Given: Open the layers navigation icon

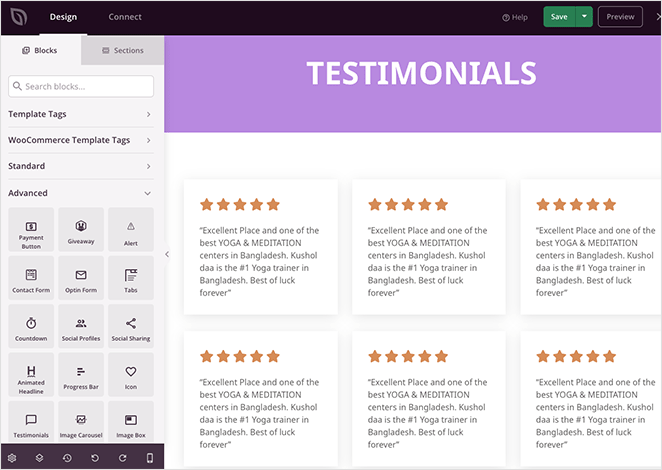Looking at the screenshot, I should (39, 458).
